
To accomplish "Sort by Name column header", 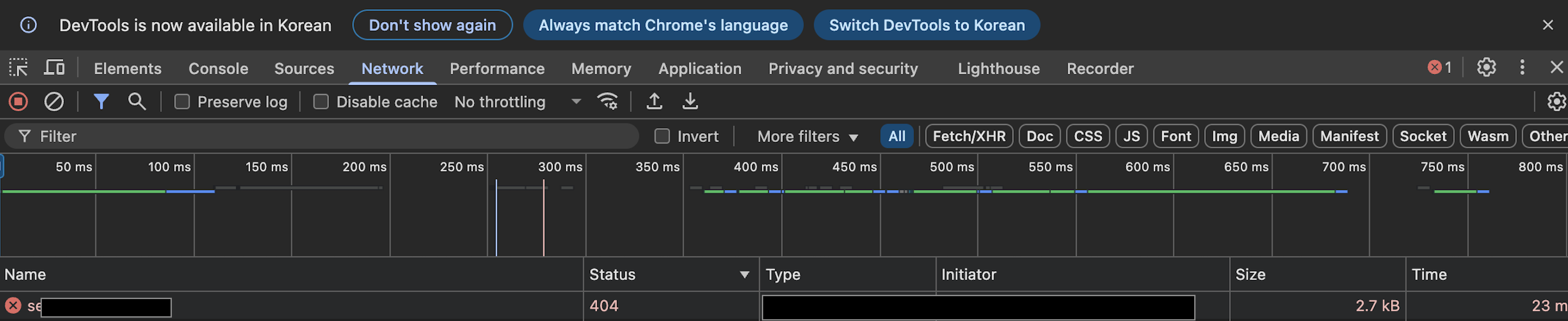I will coord(291,274).
